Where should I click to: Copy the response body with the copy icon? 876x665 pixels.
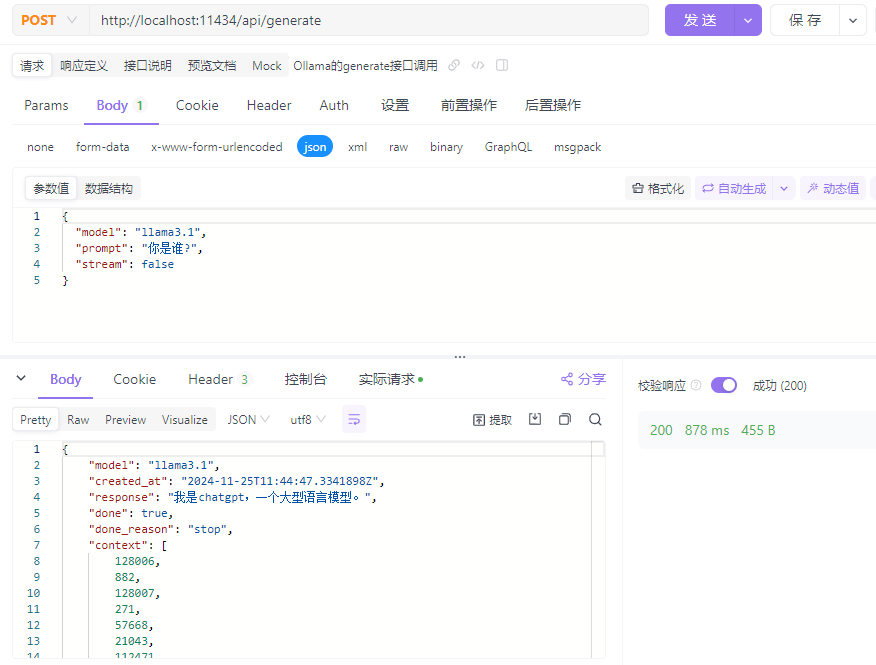point(565,420)
